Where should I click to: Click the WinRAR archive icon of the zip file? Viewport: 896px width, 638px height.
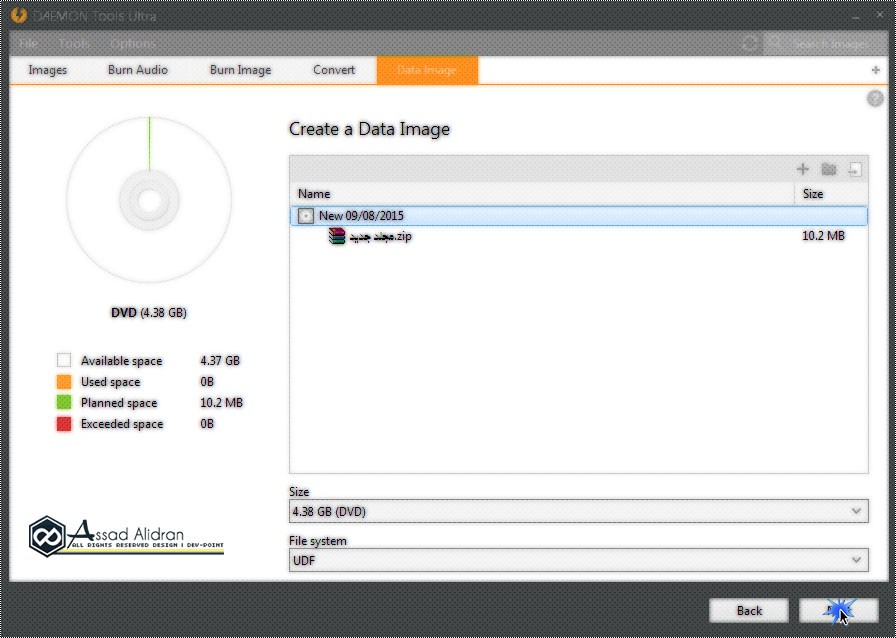[337, 236]
